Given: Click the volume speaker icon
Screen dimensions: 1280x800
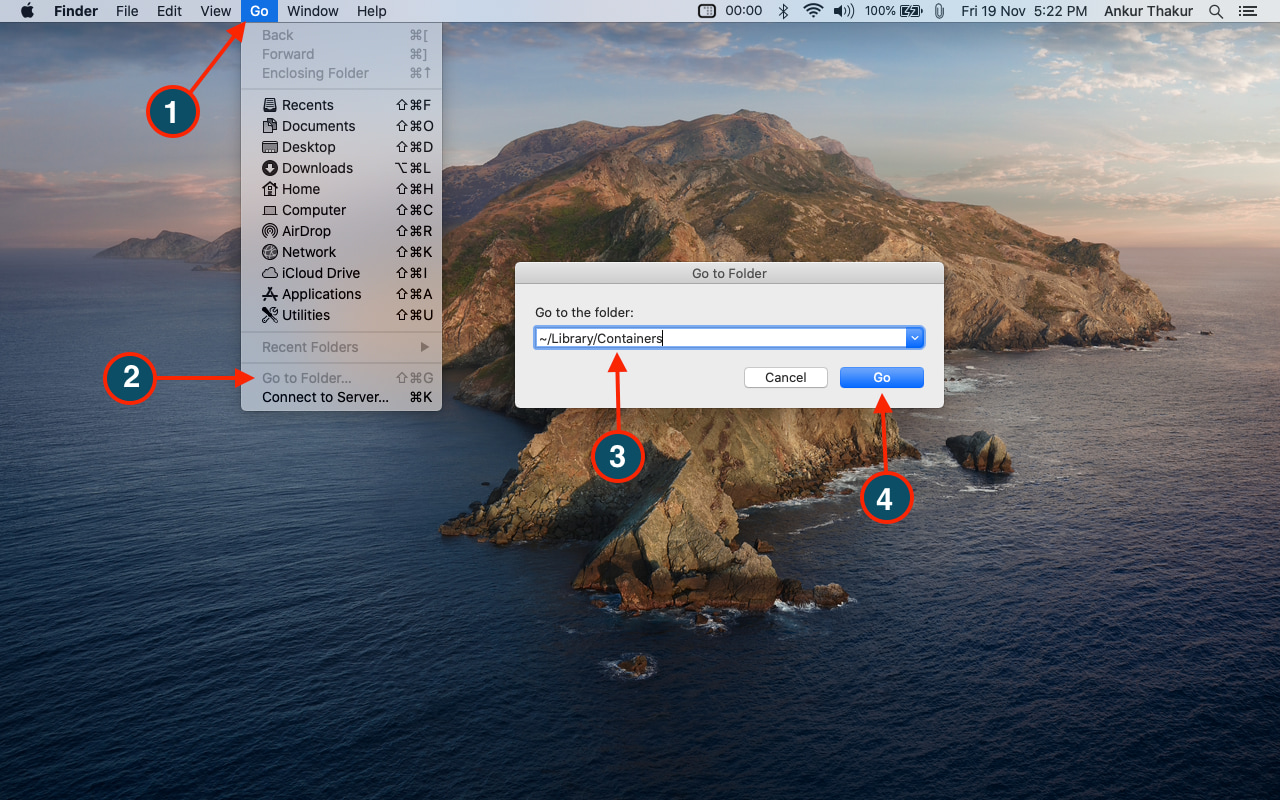Looking at the screenshot, I should click(x=844, y=11).
